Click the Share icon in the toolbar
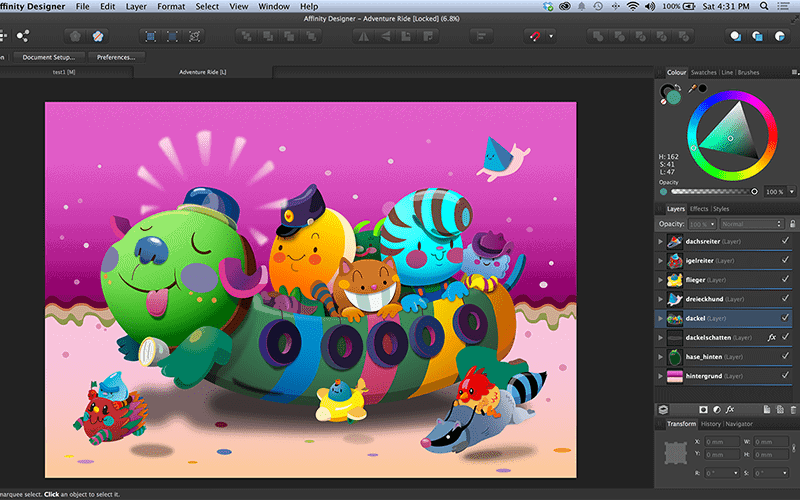The height and width of the screenshot is (500, 800). 22,36
